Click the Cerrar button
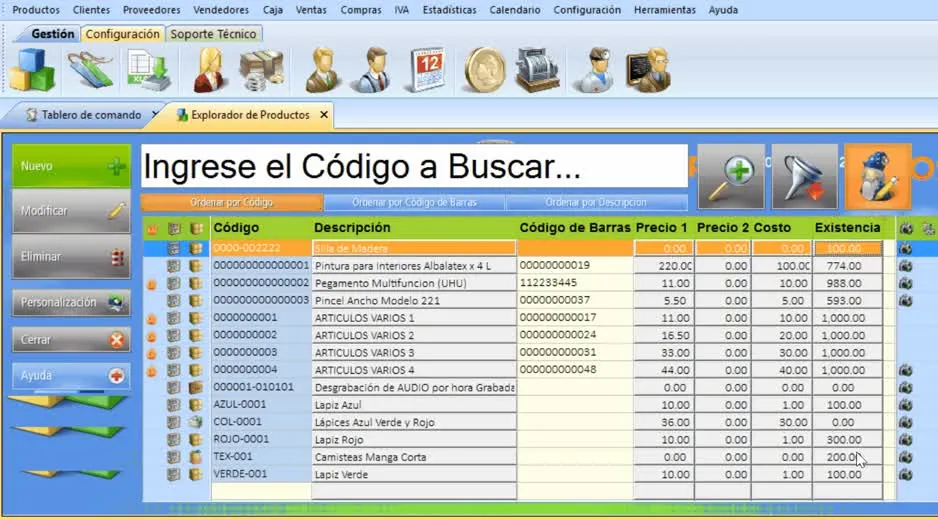Screen dimensions: 938x520 [71, 340]
